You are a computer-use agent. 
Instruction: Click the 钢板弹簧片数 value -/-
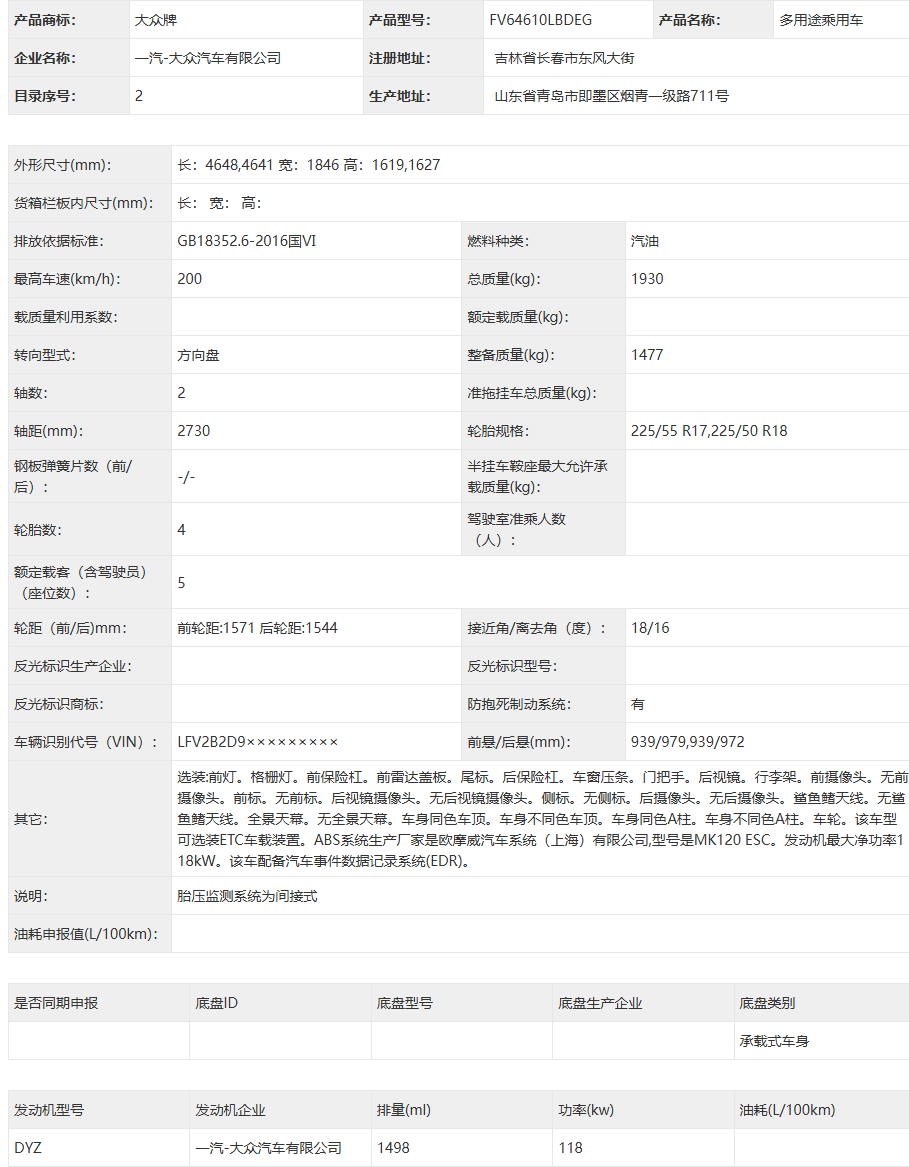pos(186,476)
